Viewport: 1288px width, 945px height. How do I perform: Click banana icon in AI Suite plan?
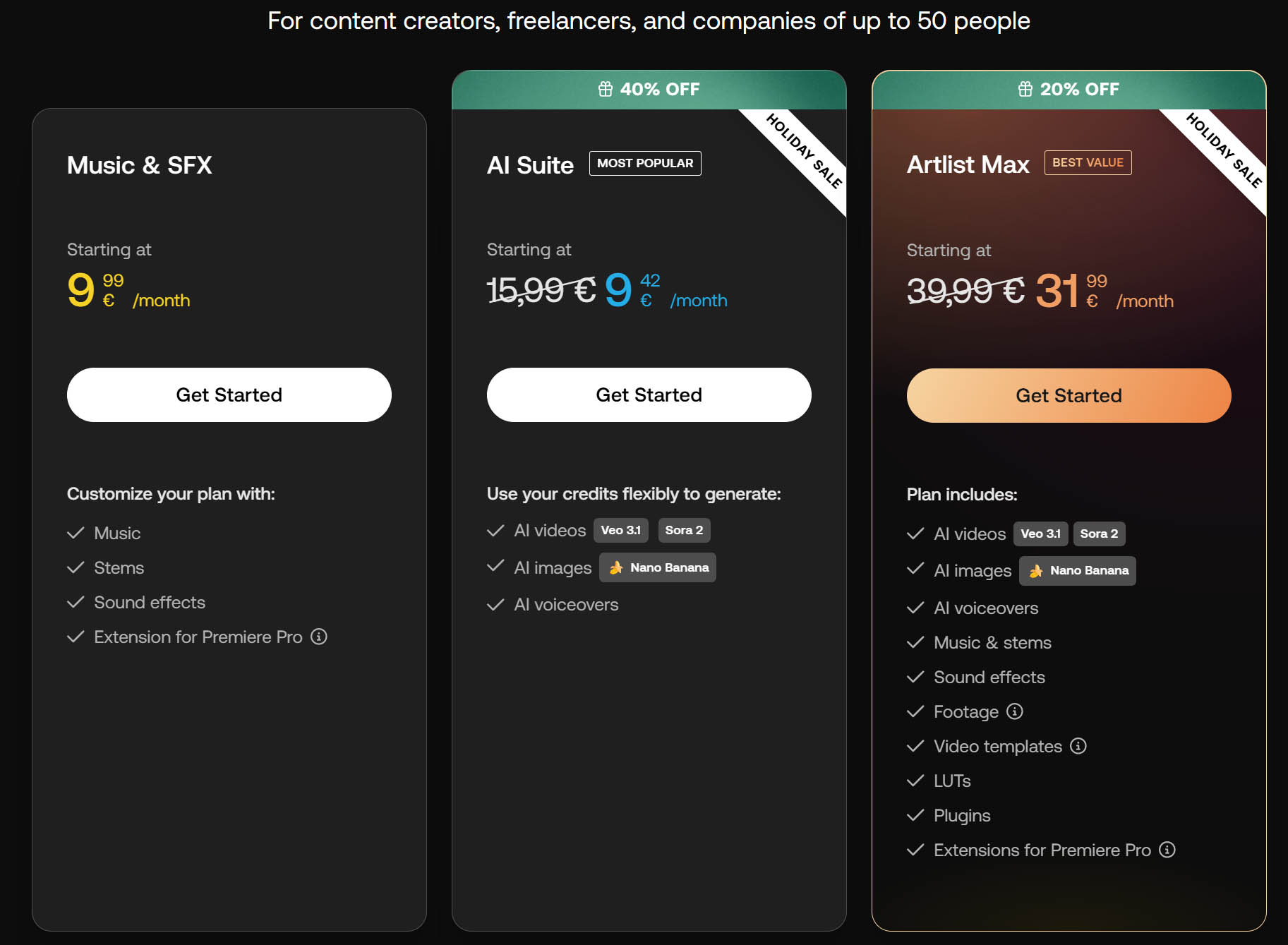pos(616,567)
